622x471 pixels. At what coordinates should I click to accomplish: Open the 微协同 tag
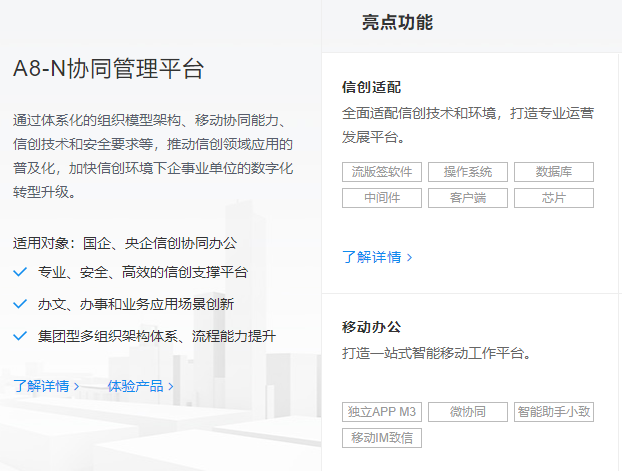click(x=467, y=412)
